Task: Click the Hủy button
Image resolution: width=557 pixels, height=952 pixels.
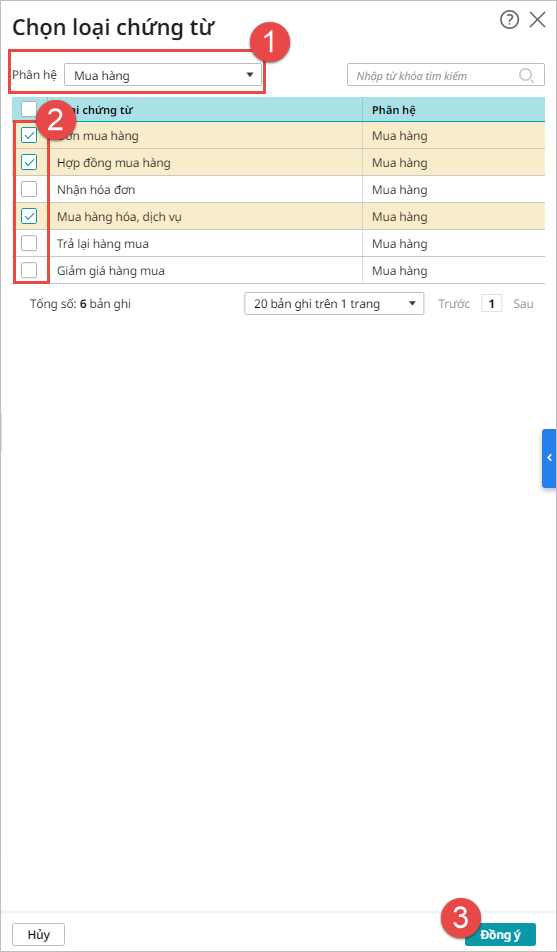Action: point(38,934)
